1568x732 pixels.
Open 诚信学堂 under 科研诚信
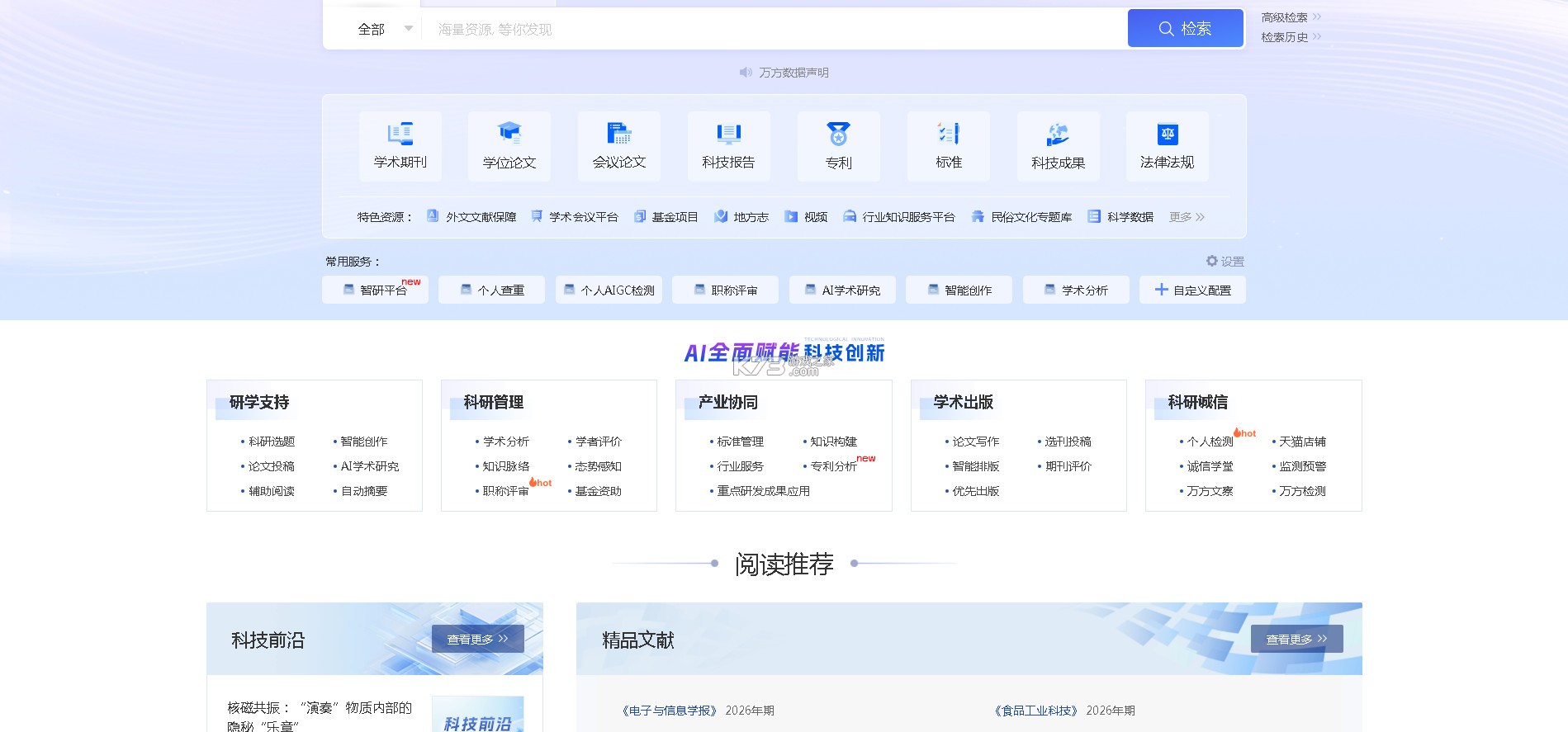[1210, 466]
